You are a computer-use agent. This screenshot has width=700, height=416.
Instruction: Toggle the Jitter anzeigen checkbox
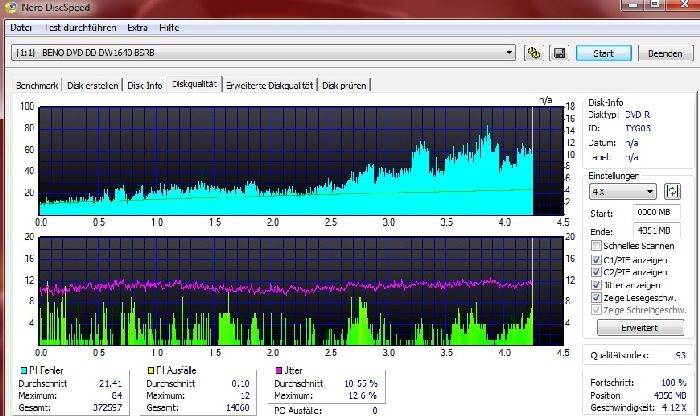tap(596, 285)
